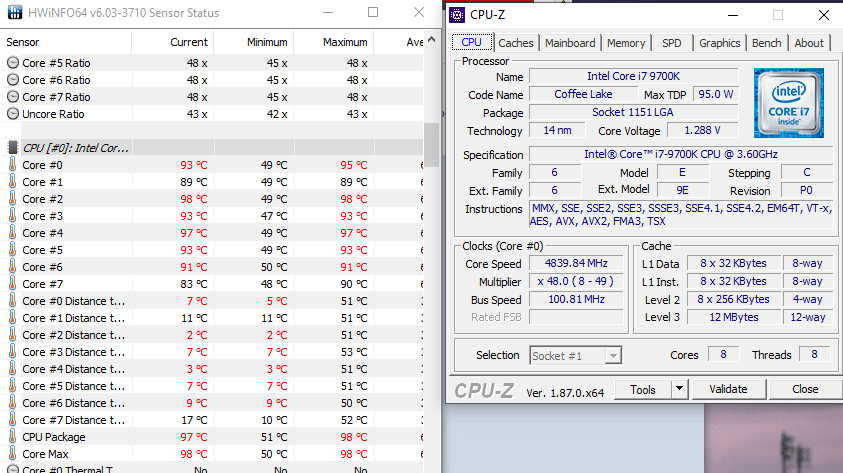Click the Validate button
Viewport: 843px width, 473px height.
tap(728, 389)
